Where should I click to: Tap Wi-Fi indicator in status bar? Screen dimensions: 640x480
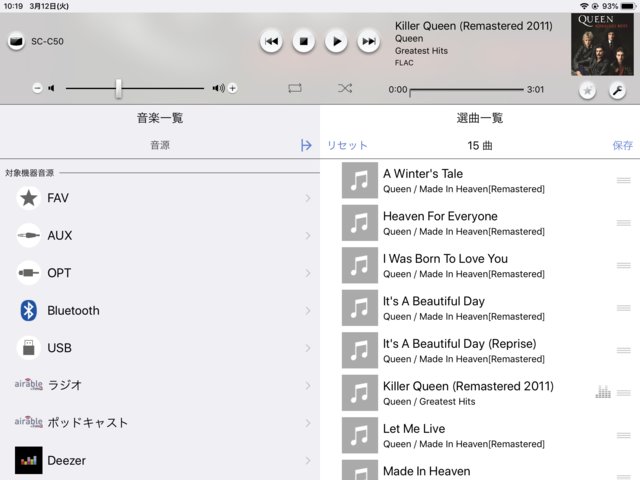[x=584, y=6]
